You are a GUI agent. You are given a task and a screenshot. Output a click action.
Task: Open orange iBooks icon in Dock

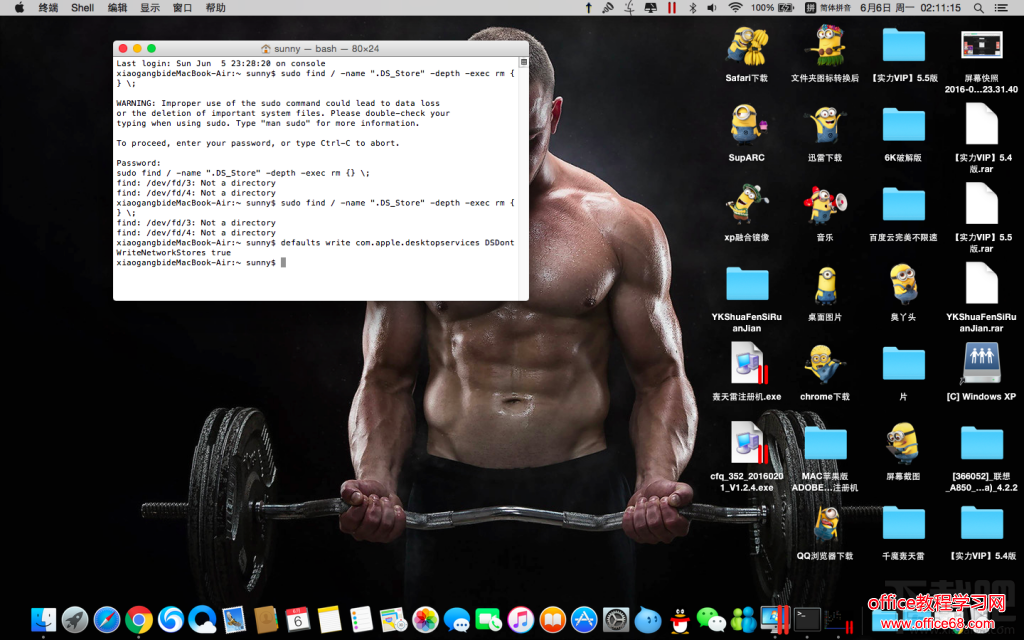[552, 619]
